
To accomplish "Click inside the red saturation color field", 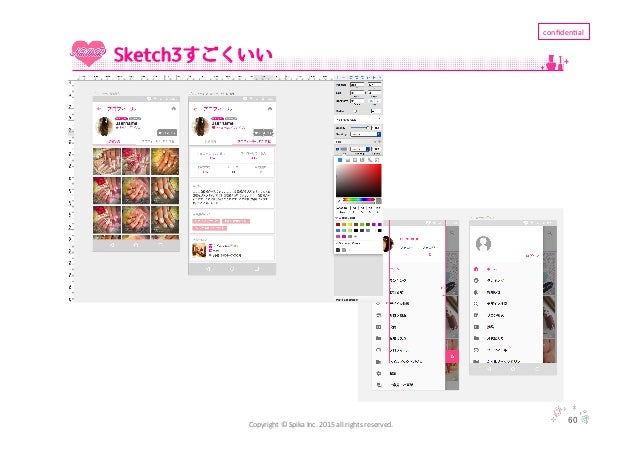I will (358, 181).
